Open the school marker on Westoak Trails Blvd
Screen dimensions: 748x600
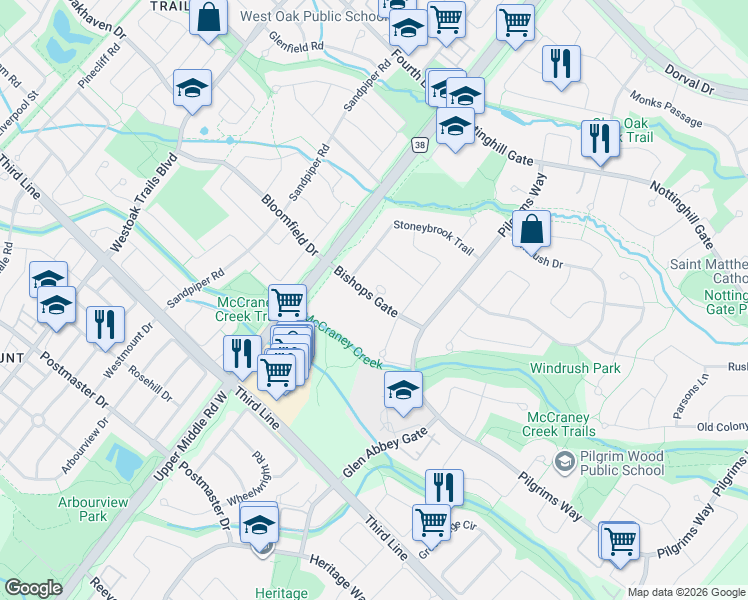click(x=192, y=89)
